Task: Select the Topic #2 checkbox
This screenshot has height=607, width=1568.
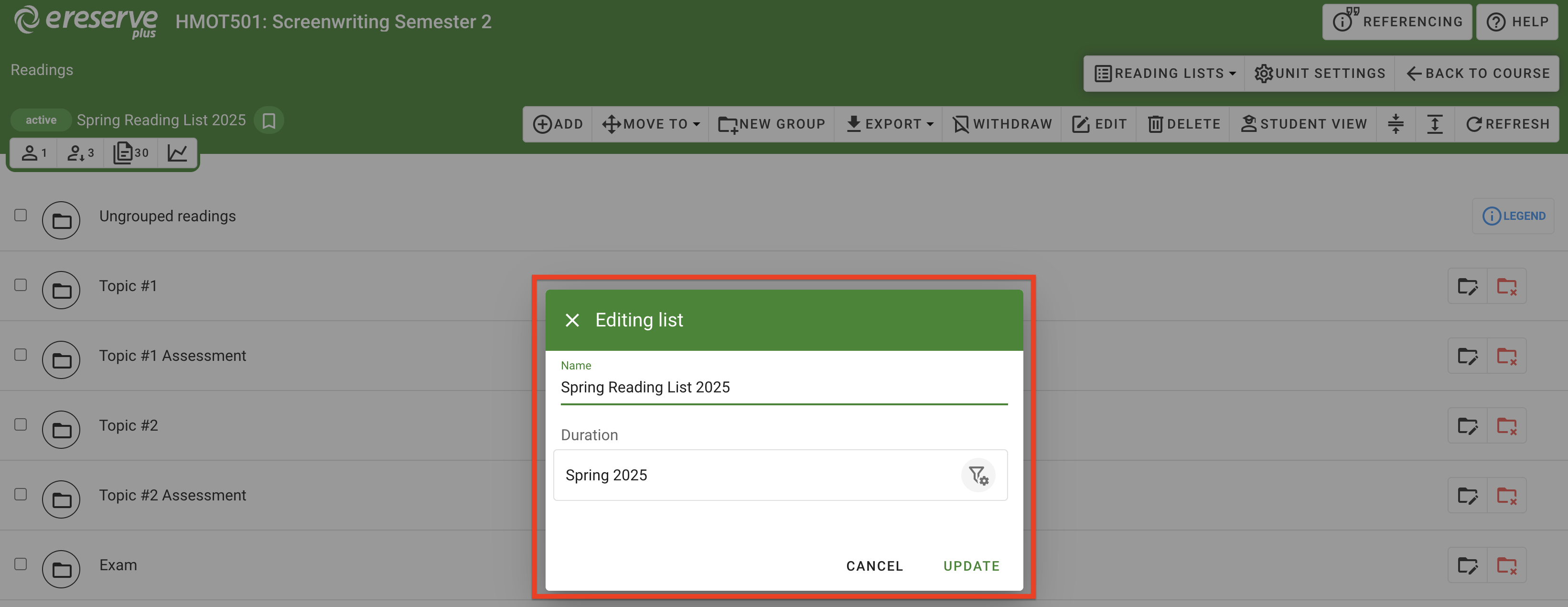Action: (x=20, y=424)
